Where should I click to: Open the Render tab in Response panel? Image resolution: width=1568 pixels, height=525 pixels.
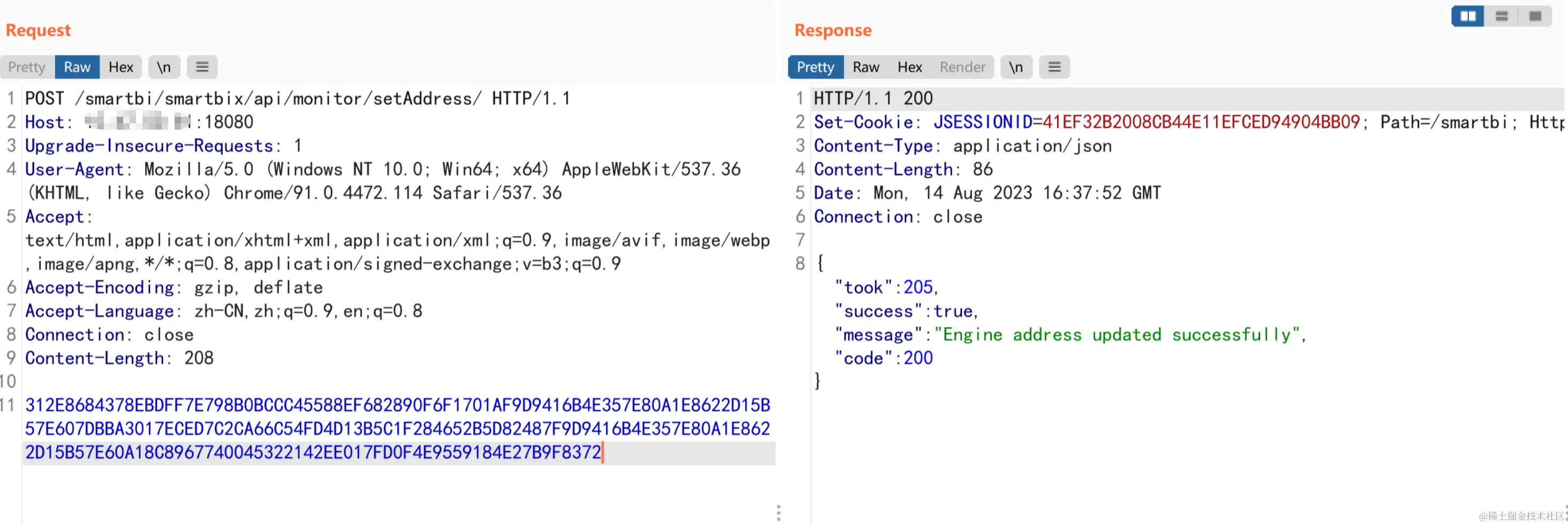click(962, 67)
